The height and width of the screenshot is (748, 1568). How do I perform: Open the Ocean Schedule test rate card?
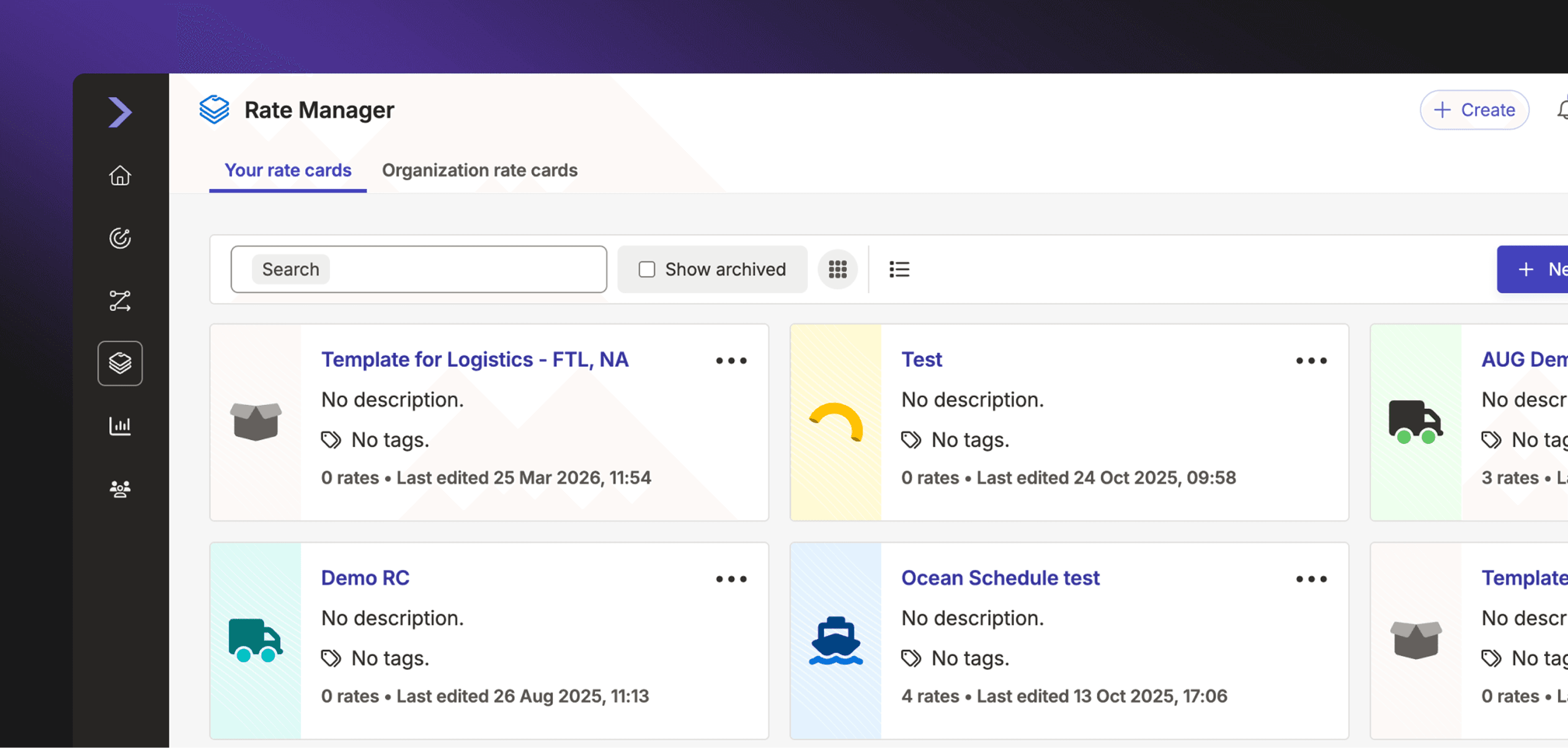coord(1000,578)
